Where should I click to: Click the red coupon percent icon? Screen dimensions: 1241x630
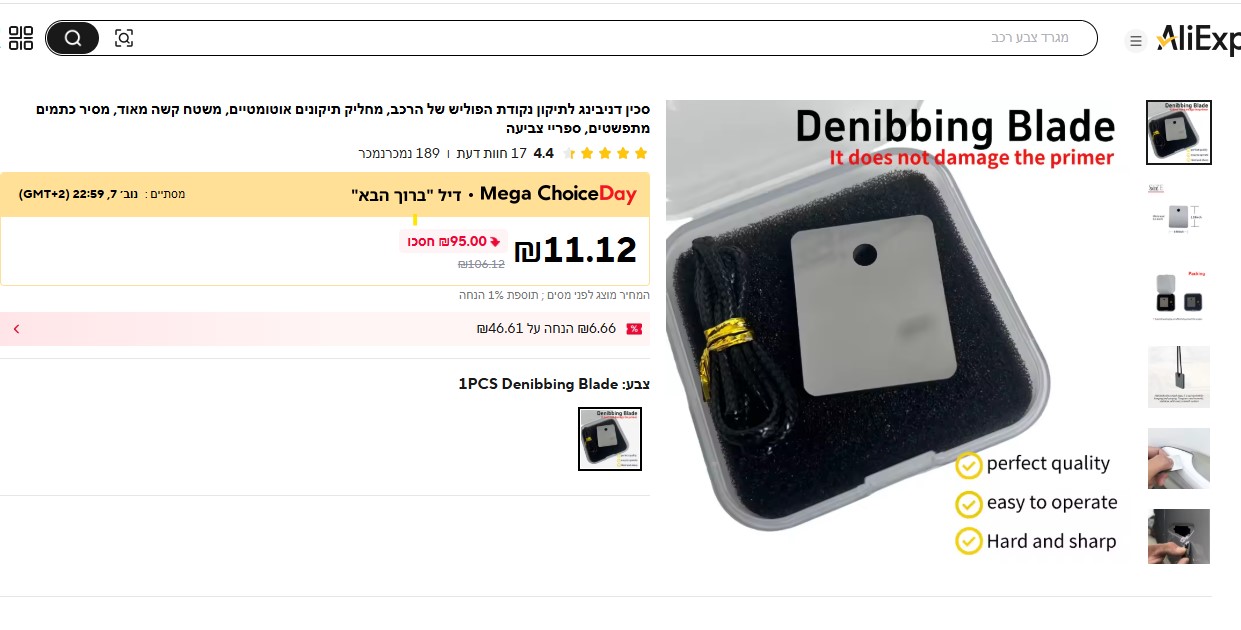point(634,329)
